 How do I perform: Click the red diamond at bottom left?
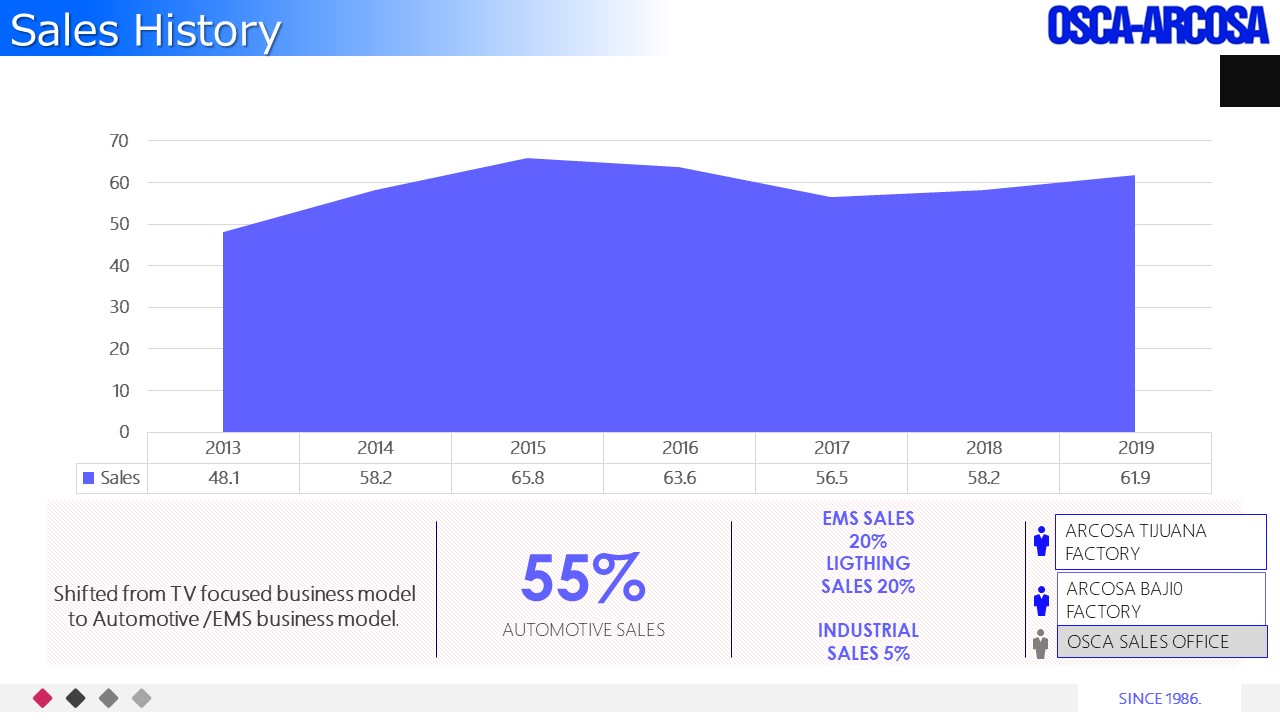click(43, 698)
